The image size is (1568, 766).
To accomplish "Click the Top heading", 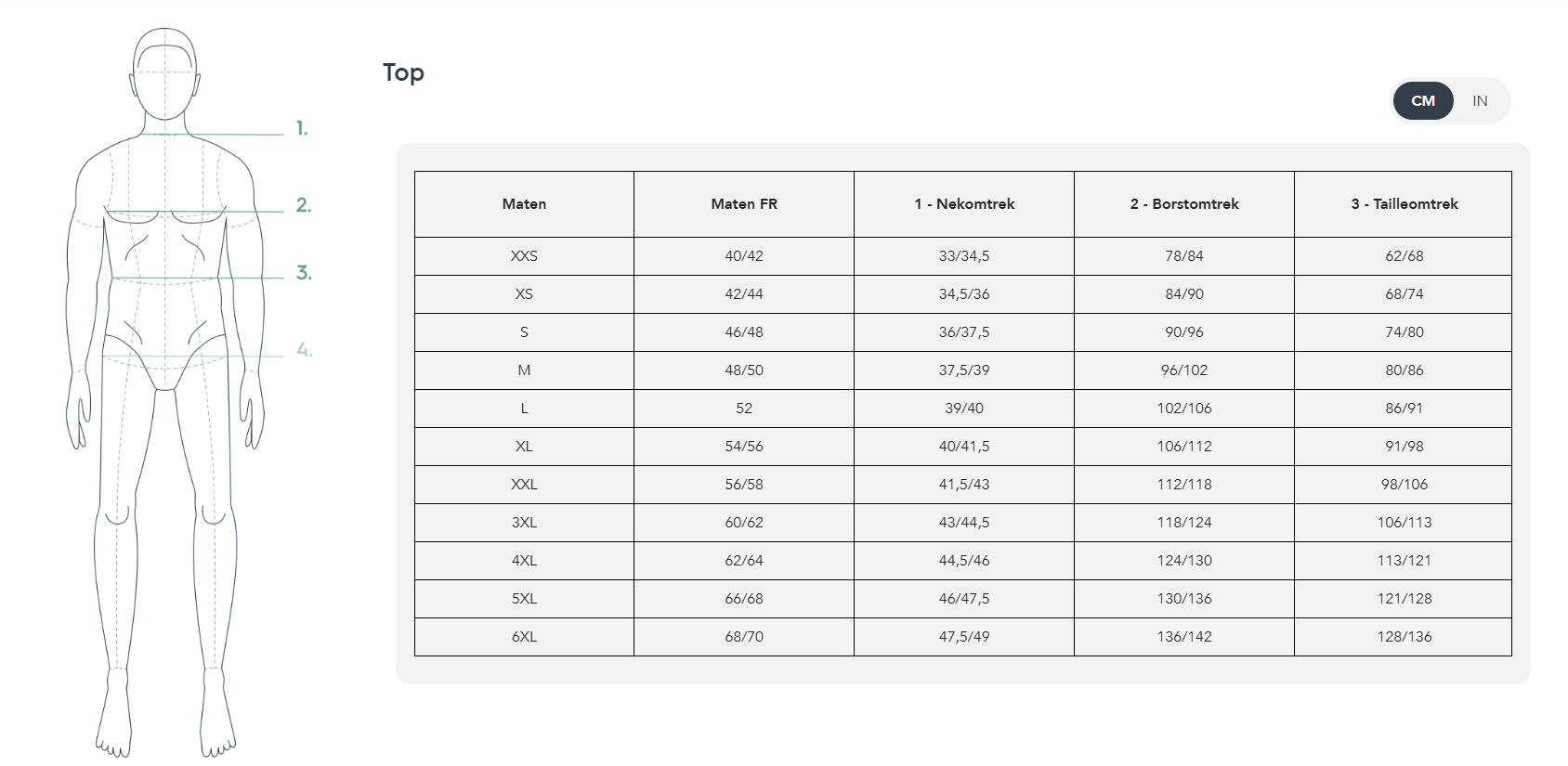I will tap(403, 73).
